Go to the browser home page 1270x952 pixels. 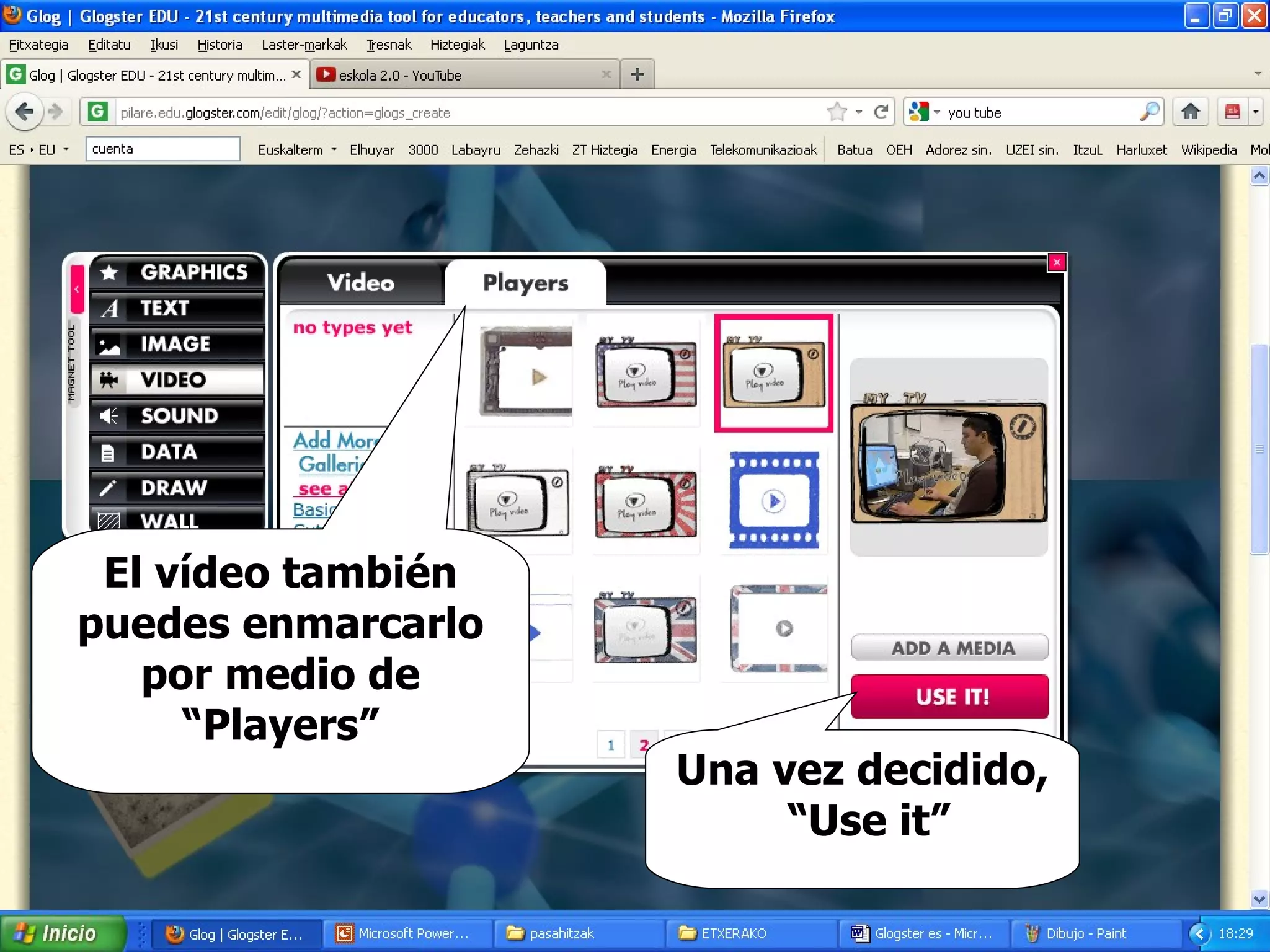1190,112
